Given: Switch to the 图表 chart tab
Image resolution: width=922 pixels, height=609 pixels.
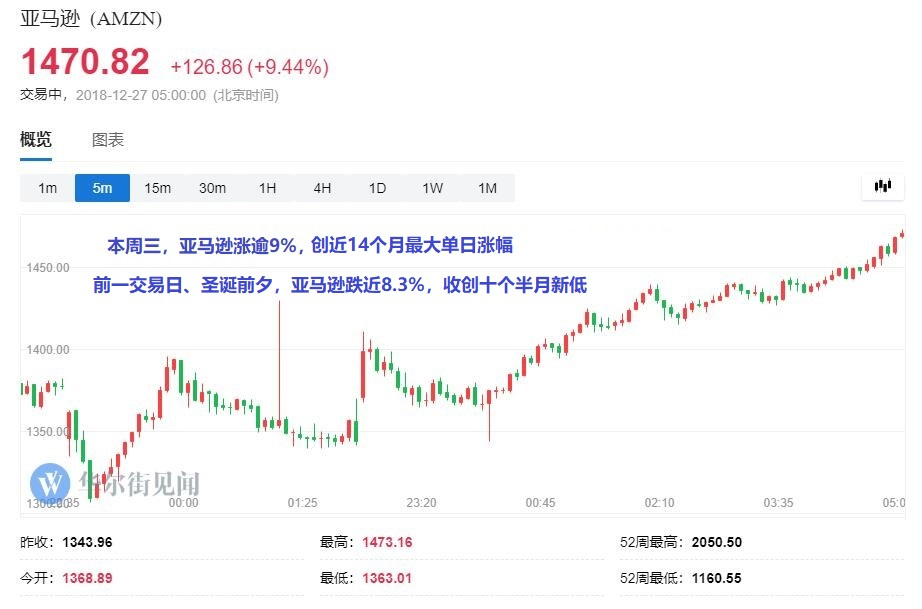Looking at the screenshot, I should coord(108,140).
